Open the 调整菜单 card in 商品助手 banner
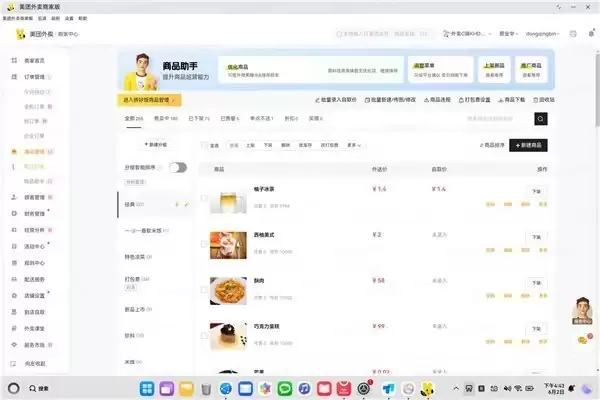This screenshot has width=600, height=400. click(x=440, y=70)
